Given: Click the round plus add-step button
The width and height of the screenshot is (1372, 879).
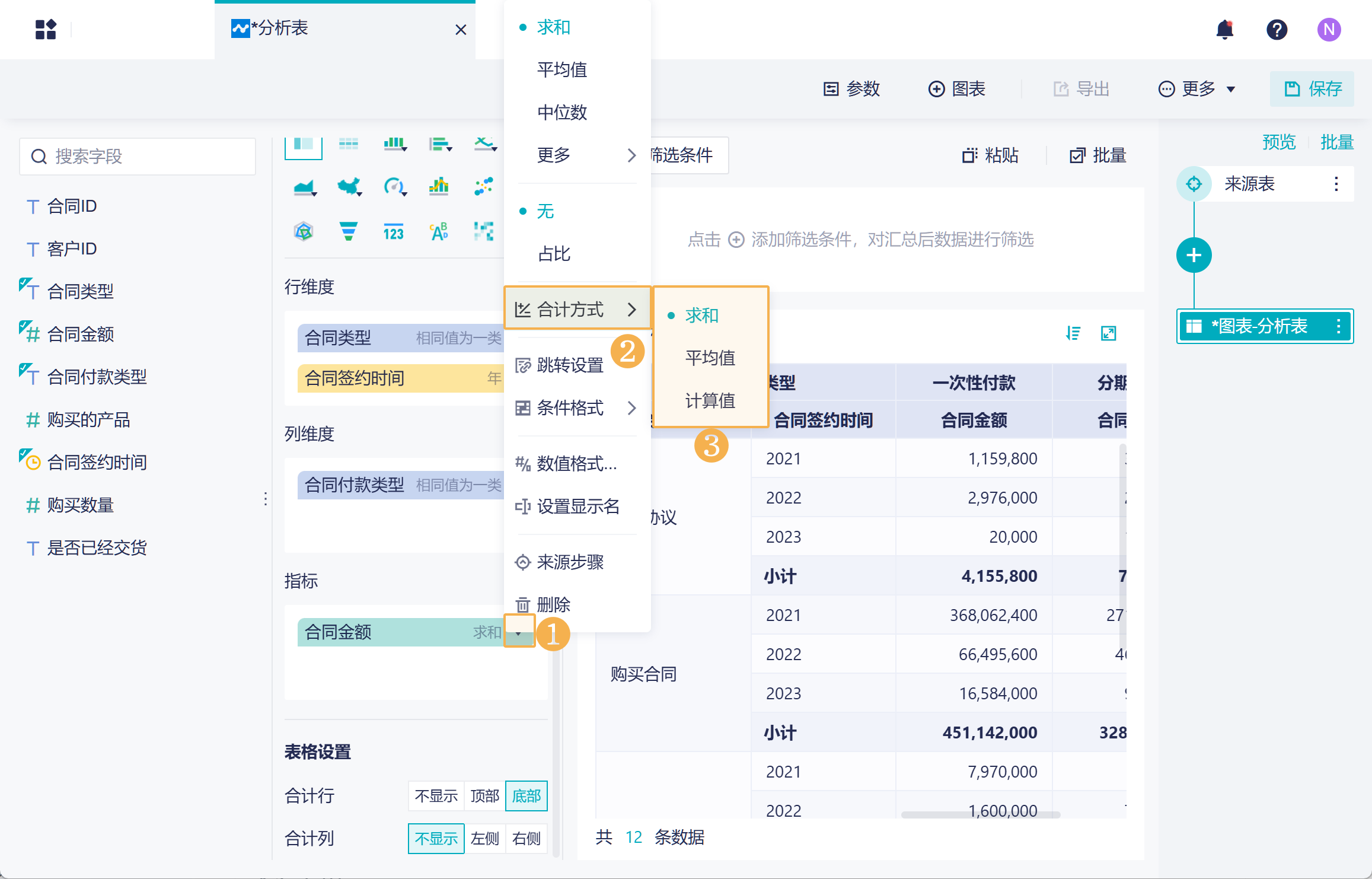Looking at the screenshot, I should pyautogui.click(x=1194, y=256).
